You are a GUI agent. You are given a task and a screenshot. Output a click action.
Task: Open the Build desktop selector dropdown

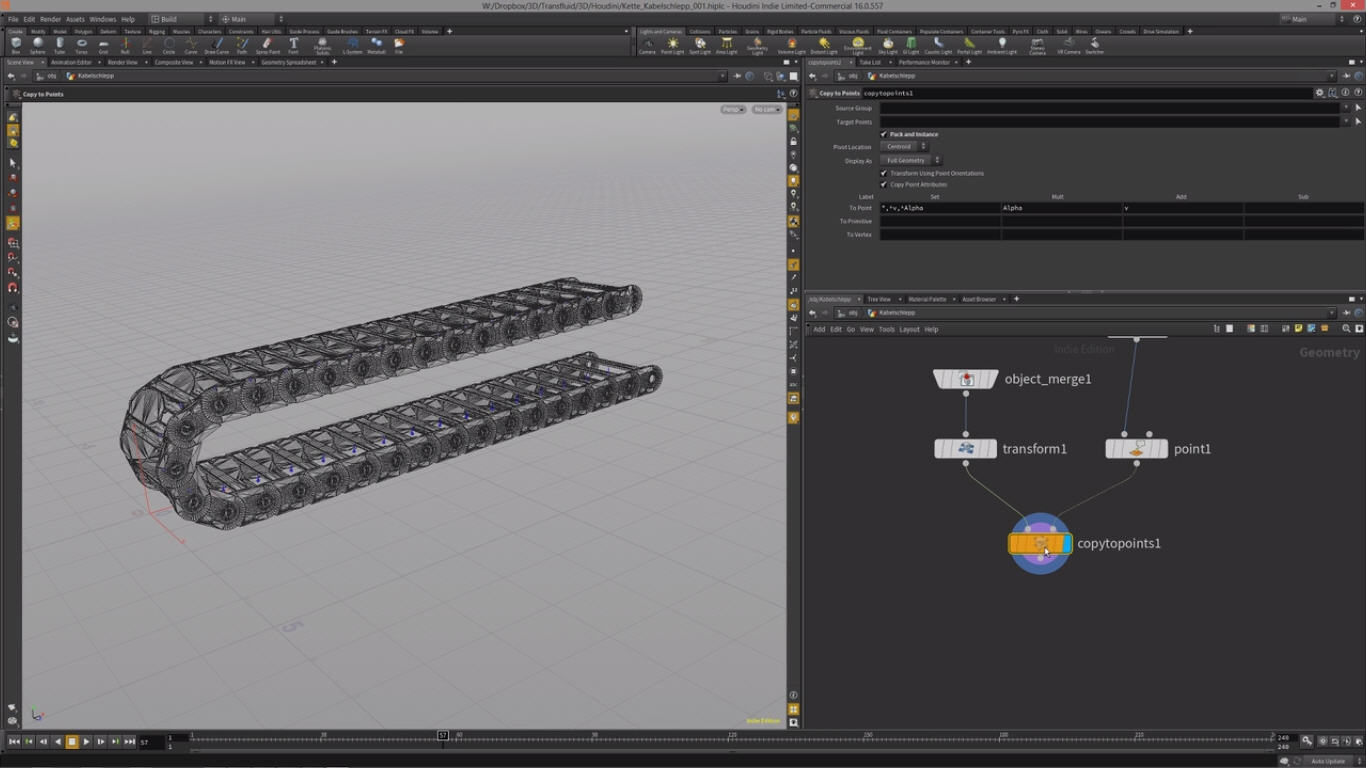[x=182, y=19]
